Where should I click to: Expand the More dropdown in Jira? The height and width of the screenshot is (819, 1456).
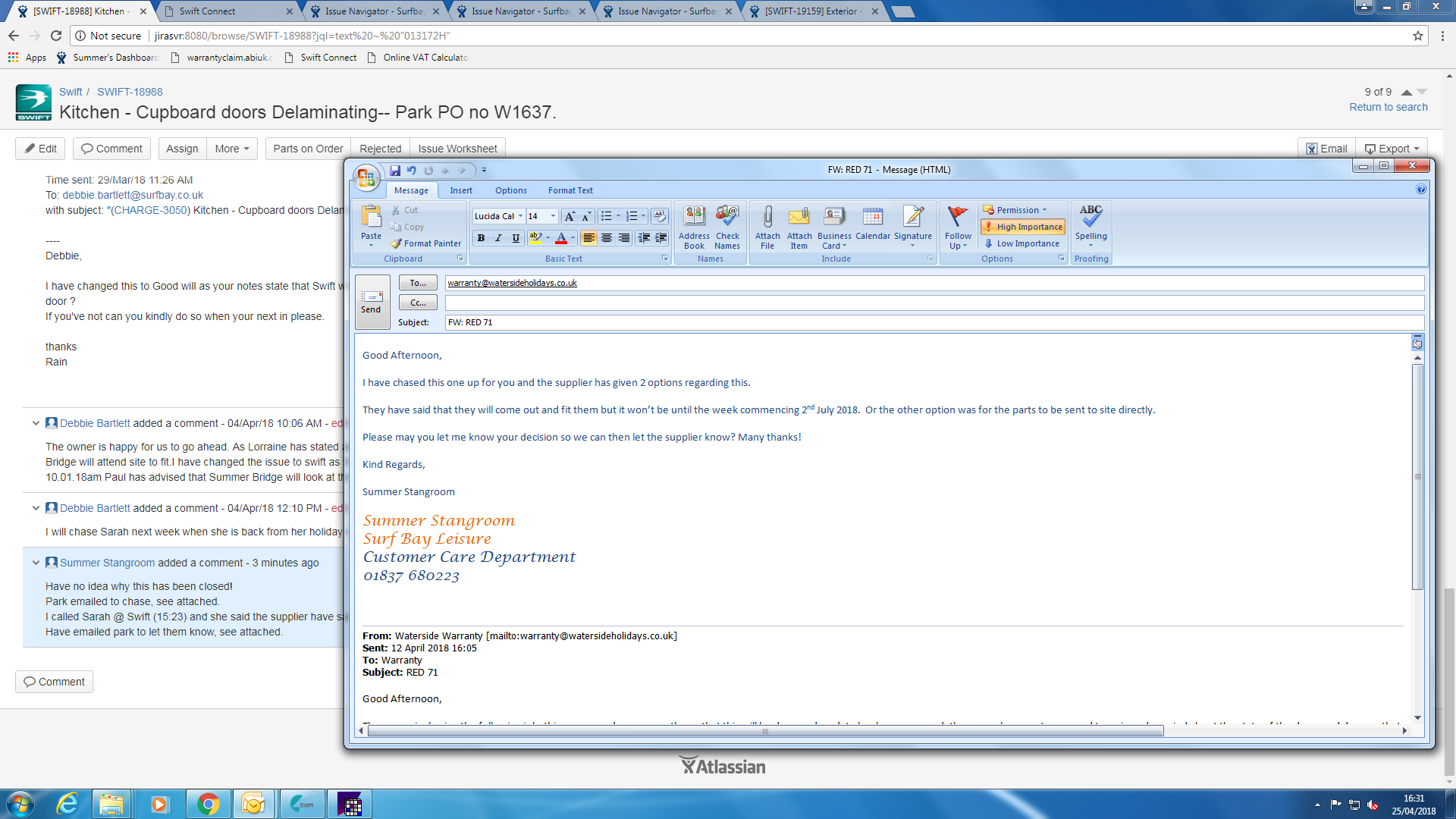coord(232,149)
